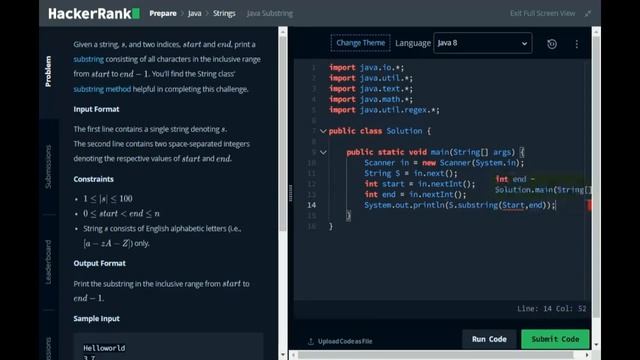Screen dimensions: 640x360
Task: Click the HackerRank logo
Action: (x=94, y=13)
